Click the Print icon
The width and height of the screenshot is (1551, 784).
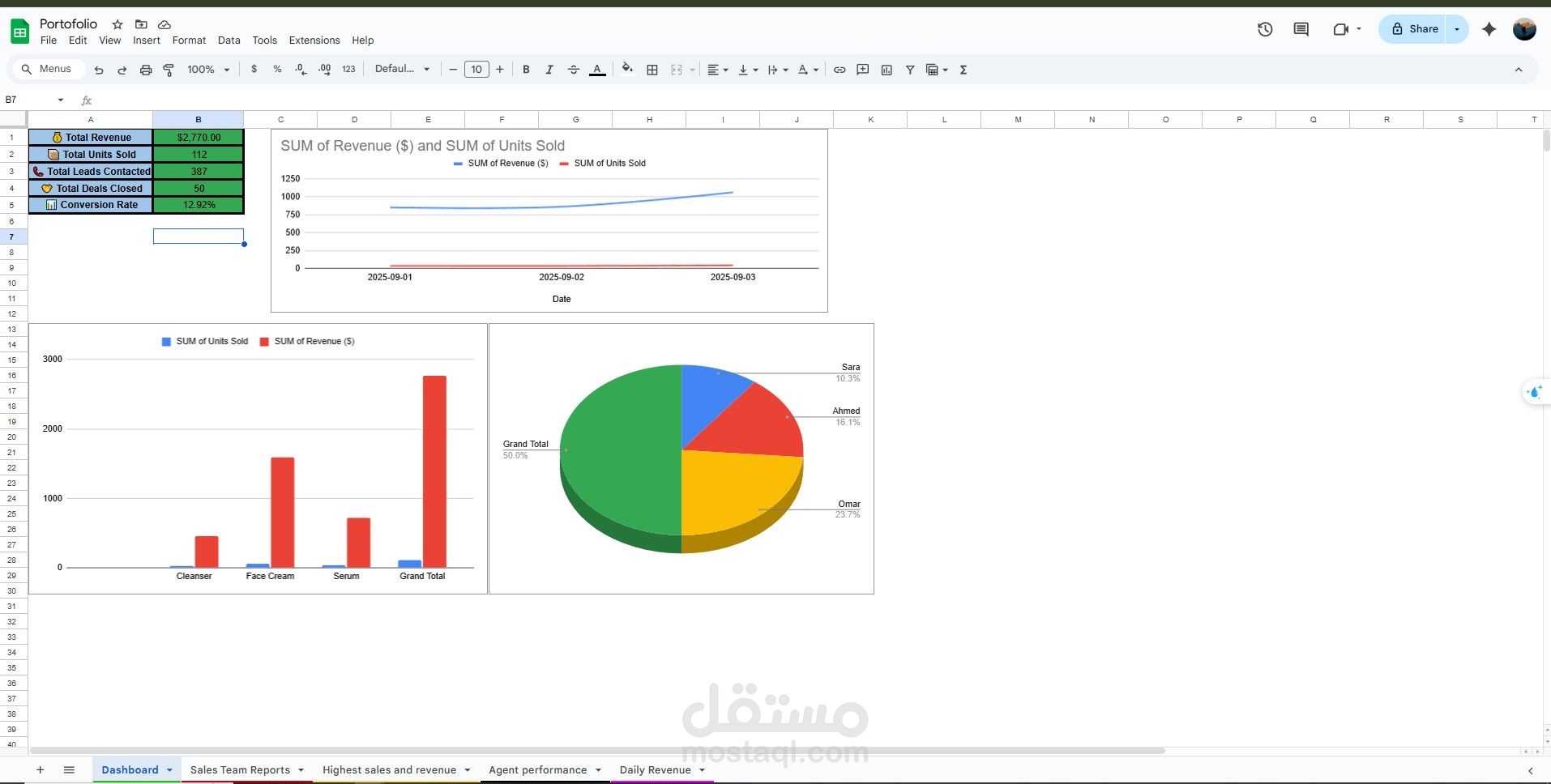[x=146, y=70]
